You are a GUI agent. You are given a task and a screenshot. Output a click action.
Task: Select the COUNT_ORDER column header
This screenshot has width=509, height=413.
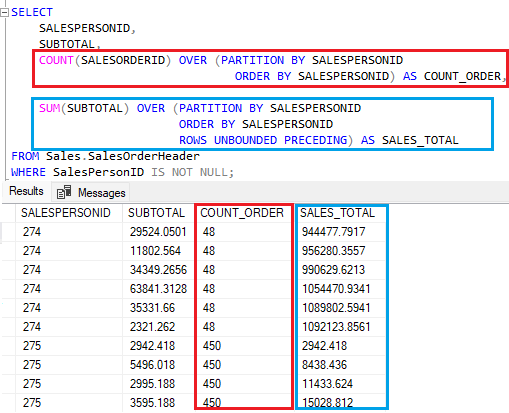[x=242, y=213]
